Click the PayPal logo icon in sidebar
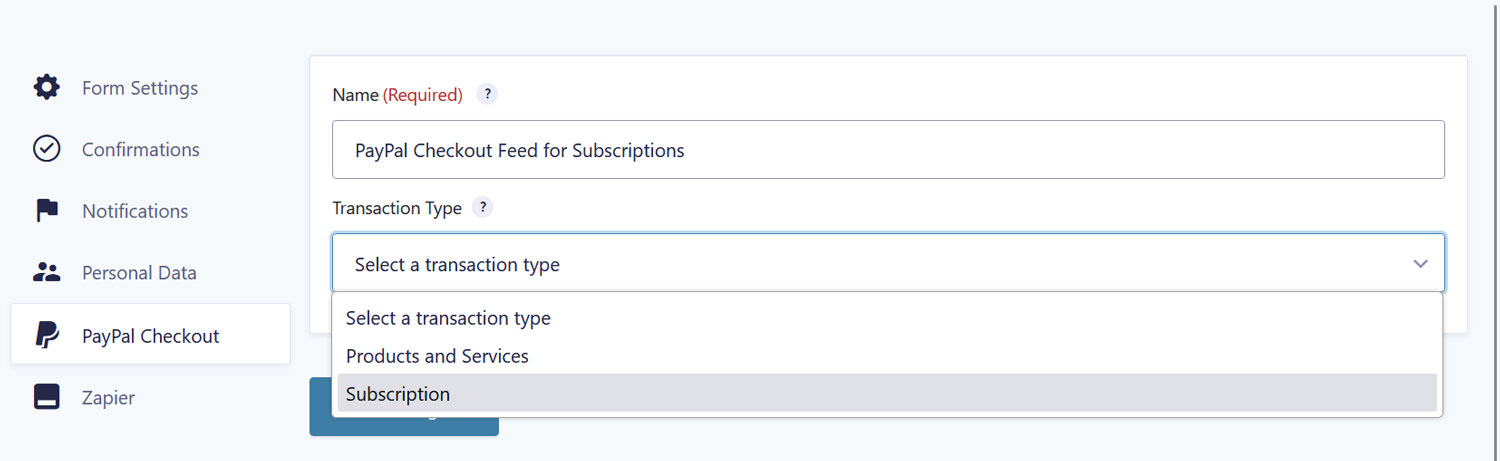The image size is (1500, 461). coord(47,335)
